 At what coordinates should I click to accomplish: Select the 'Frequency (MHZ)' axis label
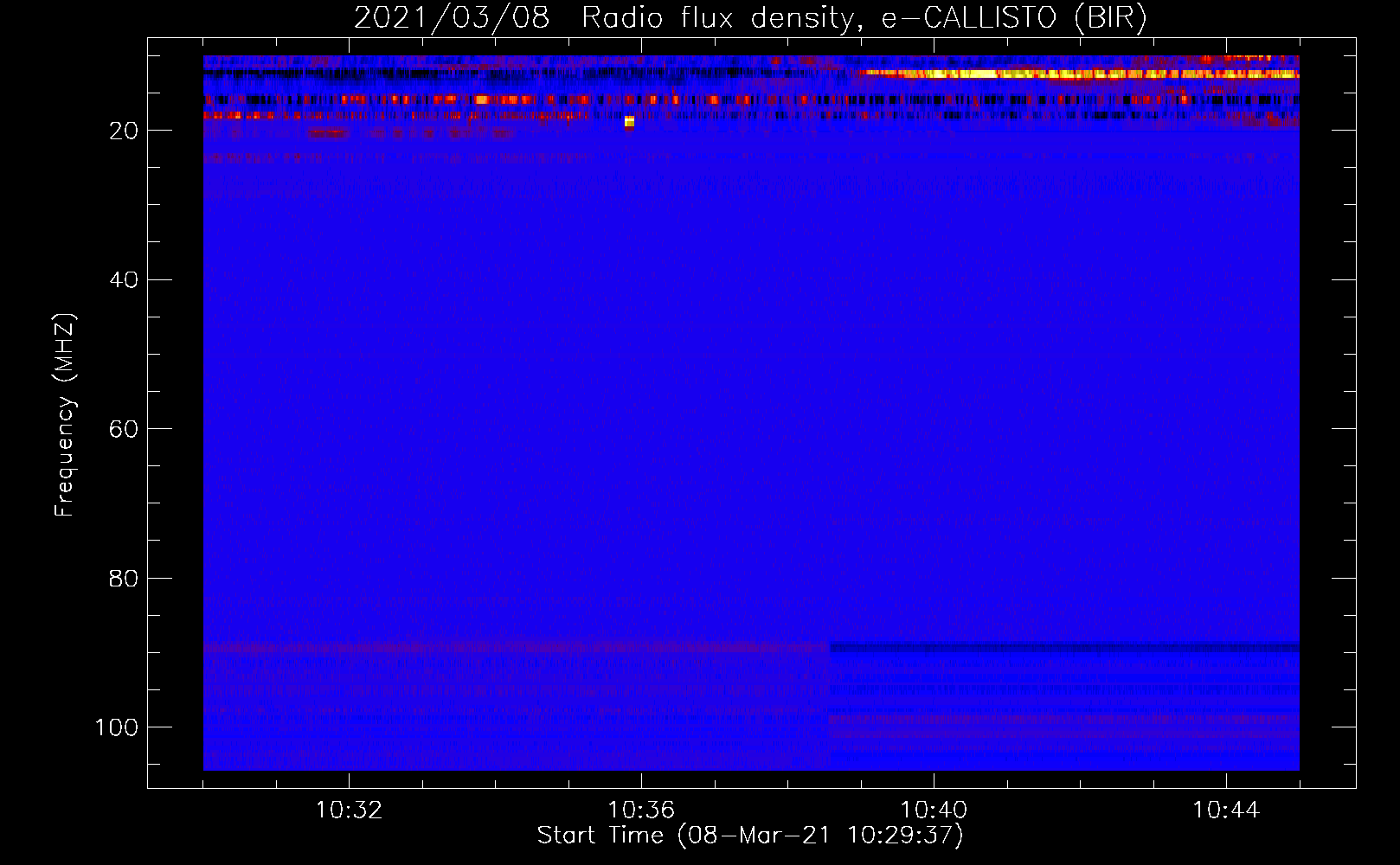pos(65,415)
